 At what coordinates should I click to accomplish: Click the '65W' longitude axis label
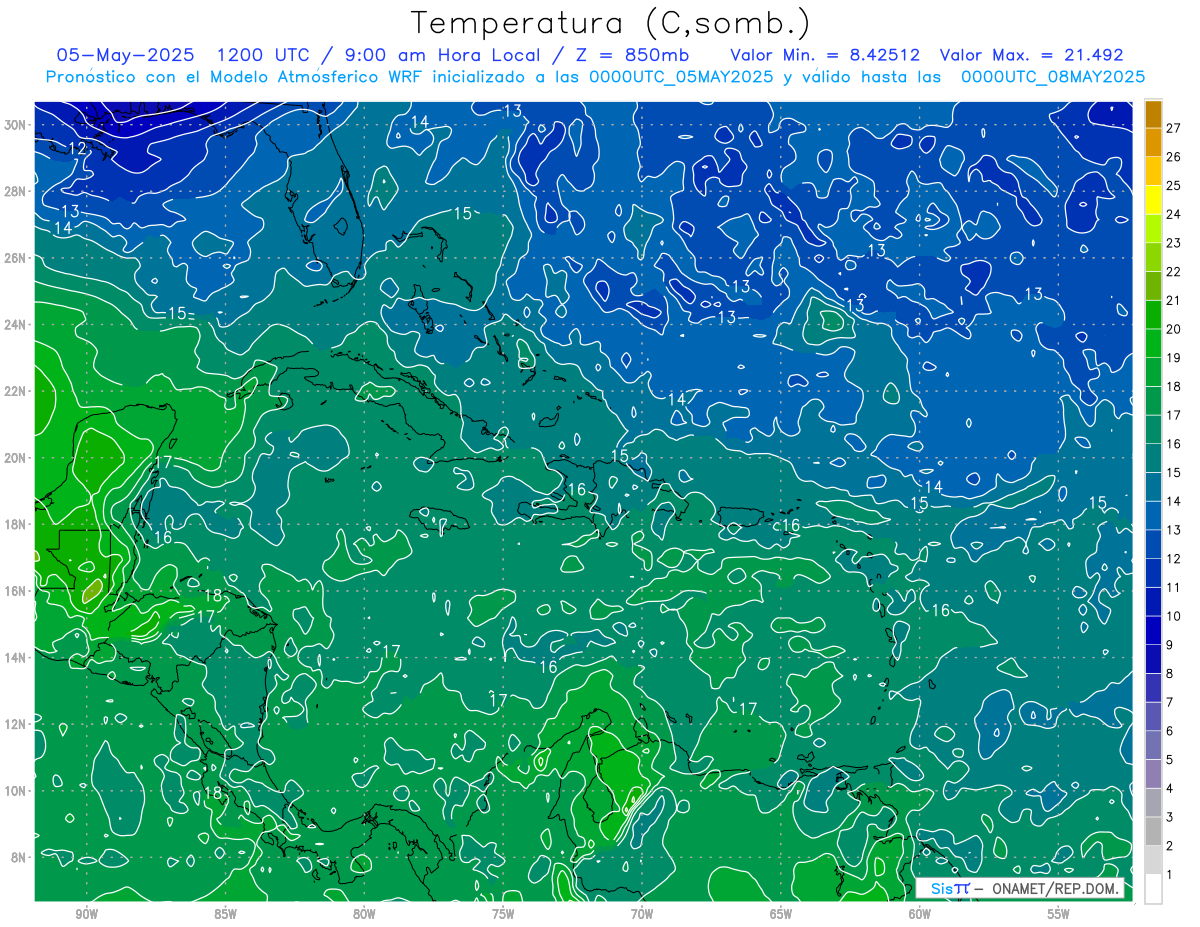click(x=781, y=915)
